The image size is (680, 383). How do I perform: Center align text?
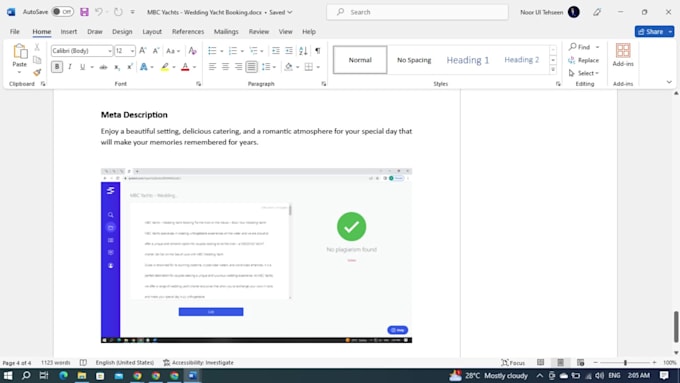[226, 67]
